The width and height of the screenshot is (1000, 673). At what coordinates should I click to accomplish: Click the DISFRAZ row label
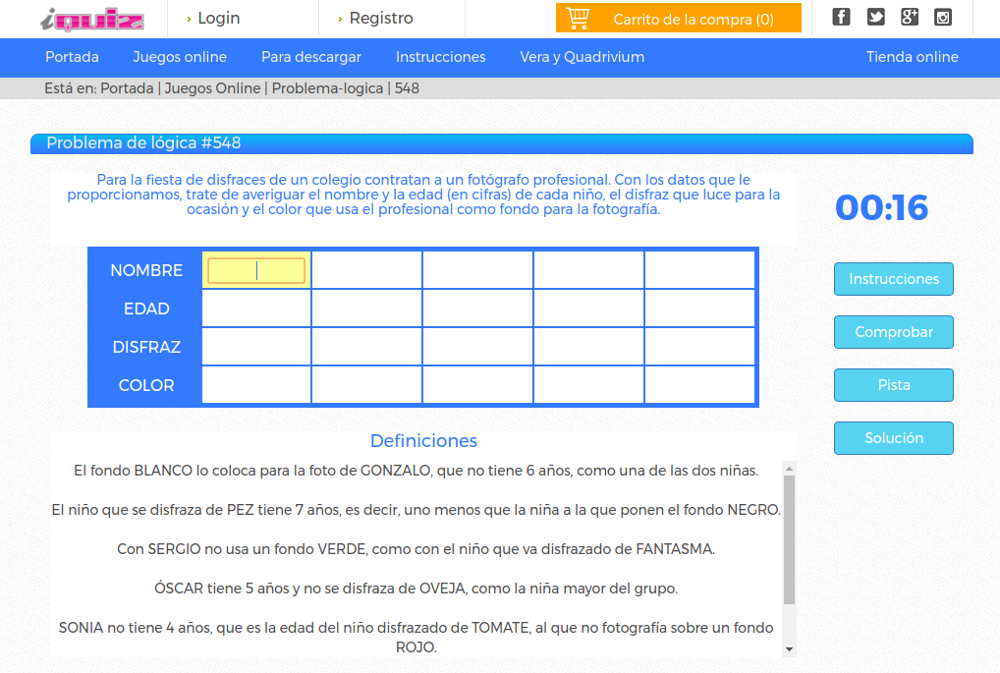[146, 347]
